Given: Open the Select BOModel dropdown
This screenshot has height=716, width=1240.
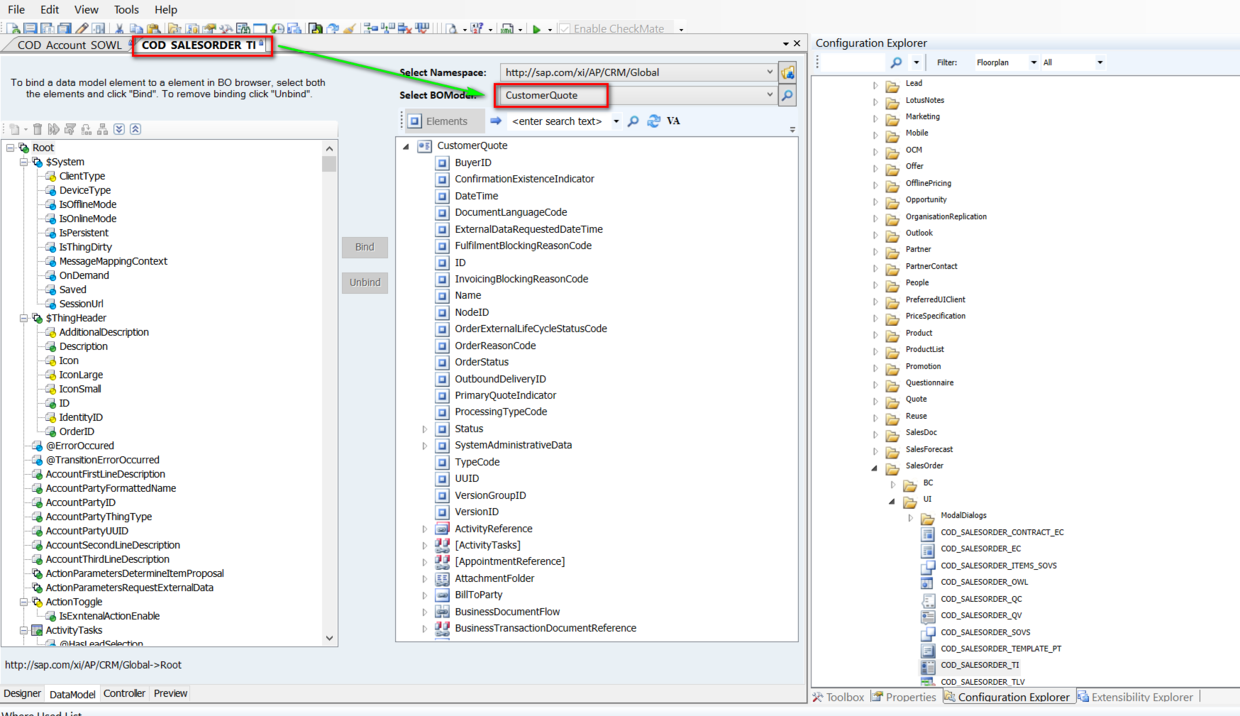Looking at the screenshot, I should [769, 95].
